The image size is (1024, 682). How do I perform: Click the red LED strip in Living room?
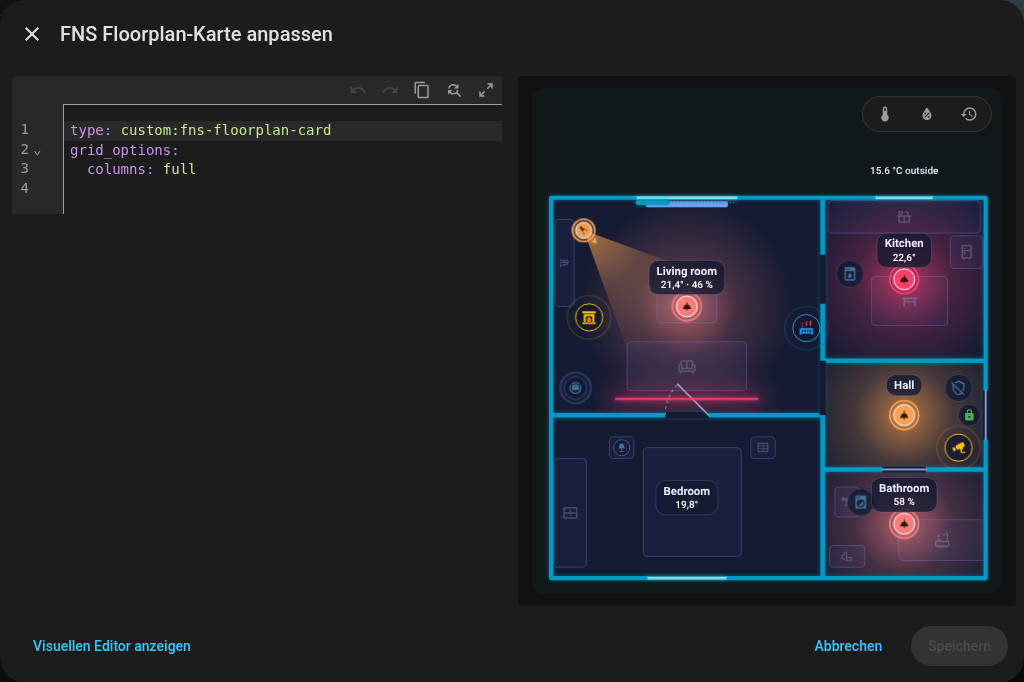[686, 398]
